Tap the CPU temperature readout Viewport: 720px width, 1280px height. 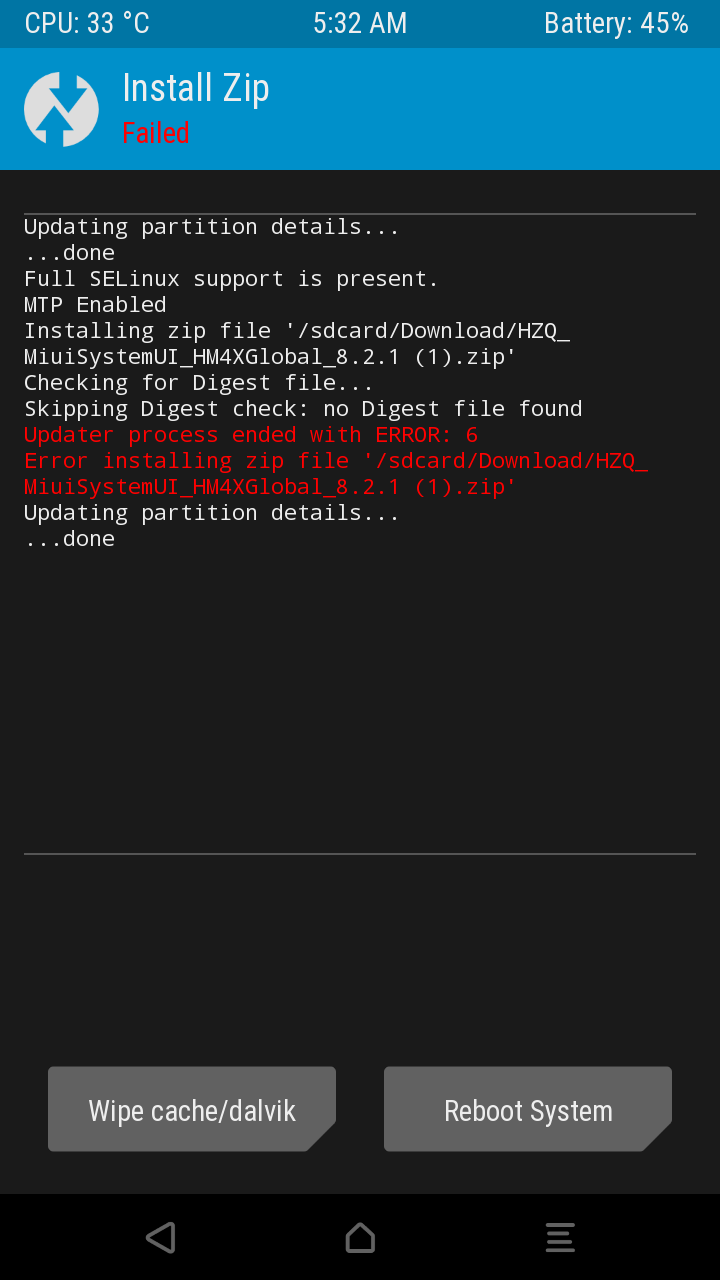(x=87, y=24)
